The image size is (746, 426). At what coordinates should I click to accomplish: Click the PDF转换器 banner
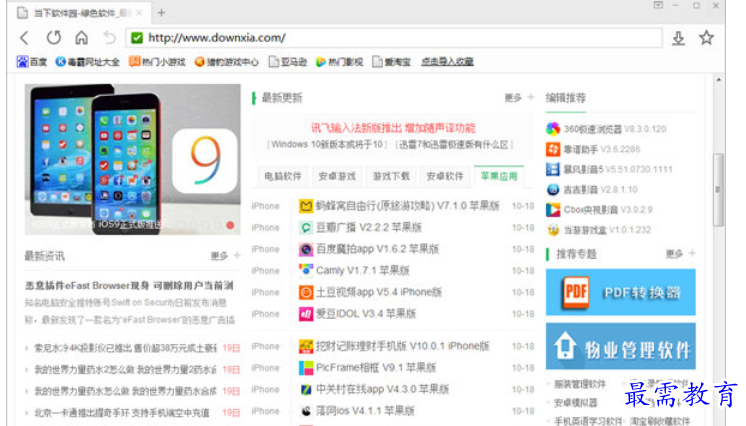point(620,292)
